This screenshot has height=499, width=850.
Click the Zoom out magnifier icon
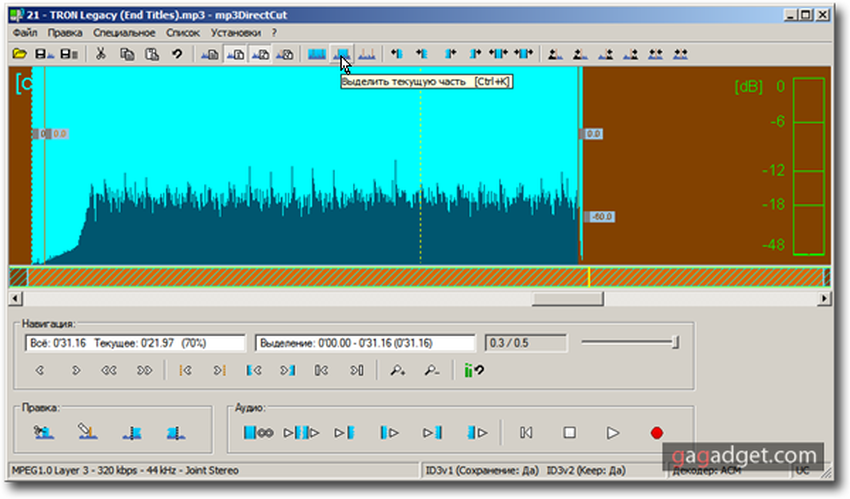[x=431, y=371]
